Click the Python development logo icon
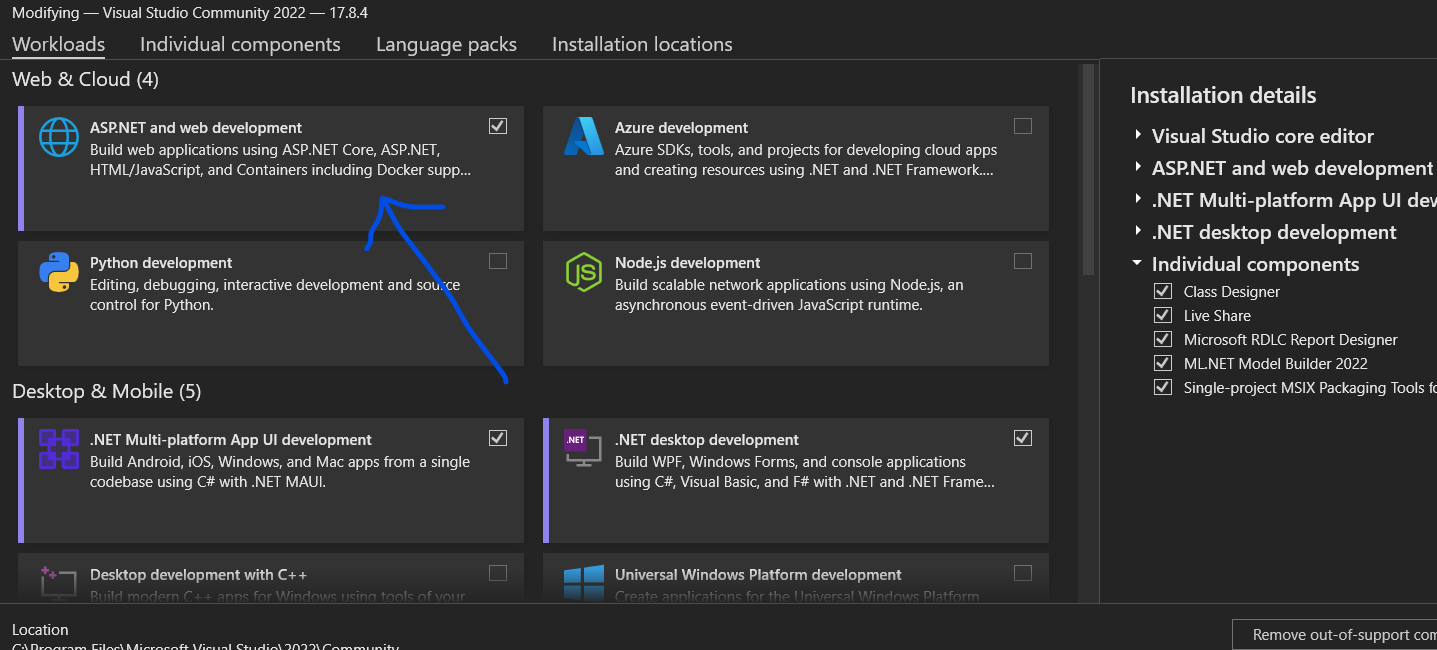This screenshot has height=650, width=1437. 59,272
